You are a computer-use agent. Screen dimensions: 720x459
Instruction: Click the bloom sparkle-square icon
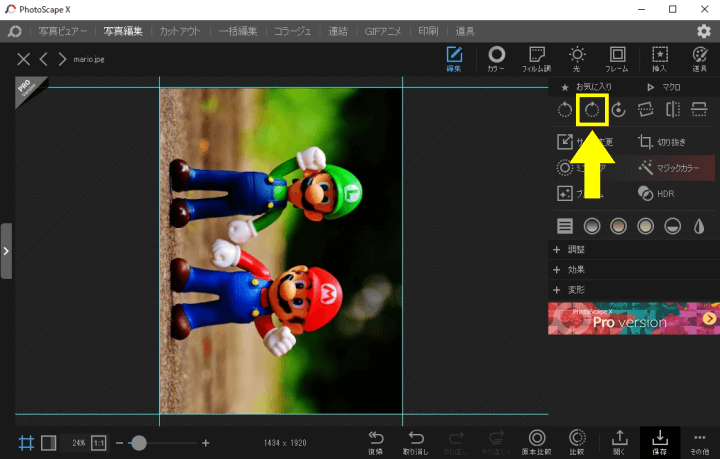coord(565,193)
